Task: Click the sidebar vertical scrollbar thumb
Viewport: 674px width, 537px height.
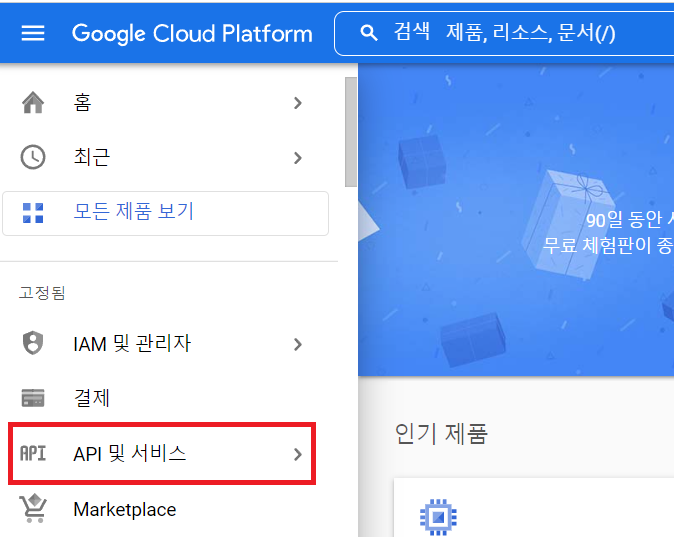Action: pyautogui.click(x=351, y=132)
